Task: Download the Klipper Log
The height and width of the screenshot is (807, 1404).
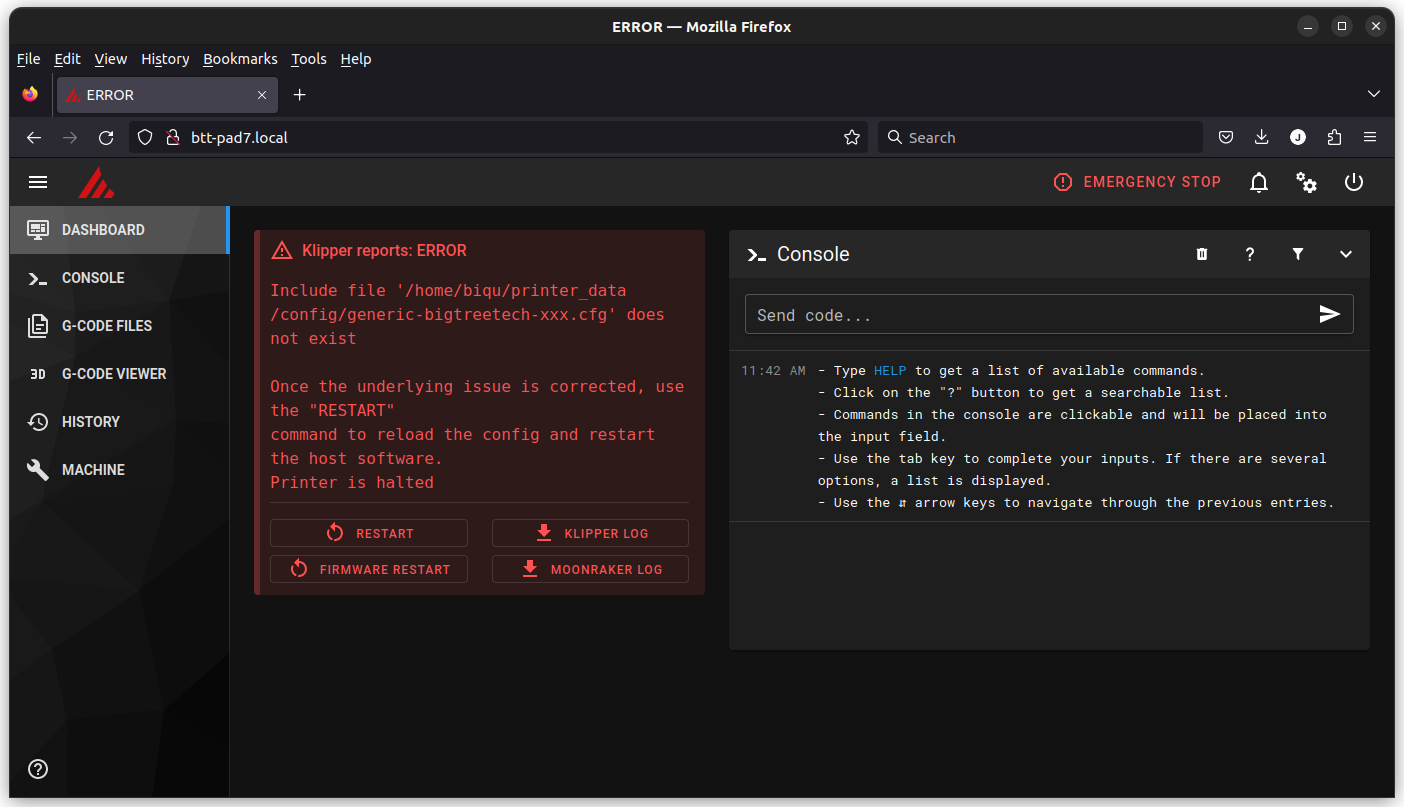Action: pyautogui.click(x=590, y=533)
